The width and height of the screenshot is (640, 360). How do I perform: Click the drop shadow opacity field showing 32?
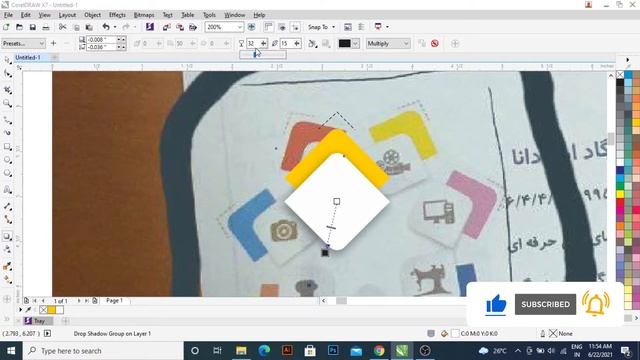coord(253,43)
